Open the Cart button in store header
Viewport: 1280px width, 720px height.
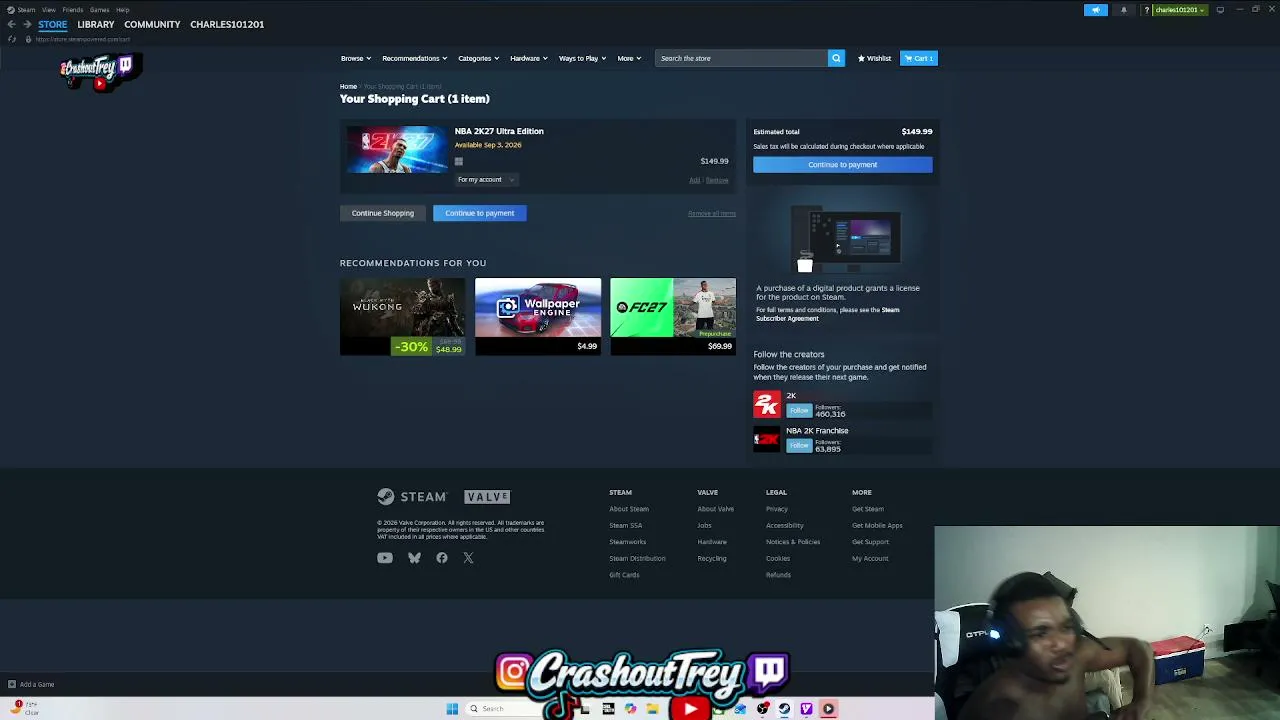pyautogui.click(x=918, y=58)
